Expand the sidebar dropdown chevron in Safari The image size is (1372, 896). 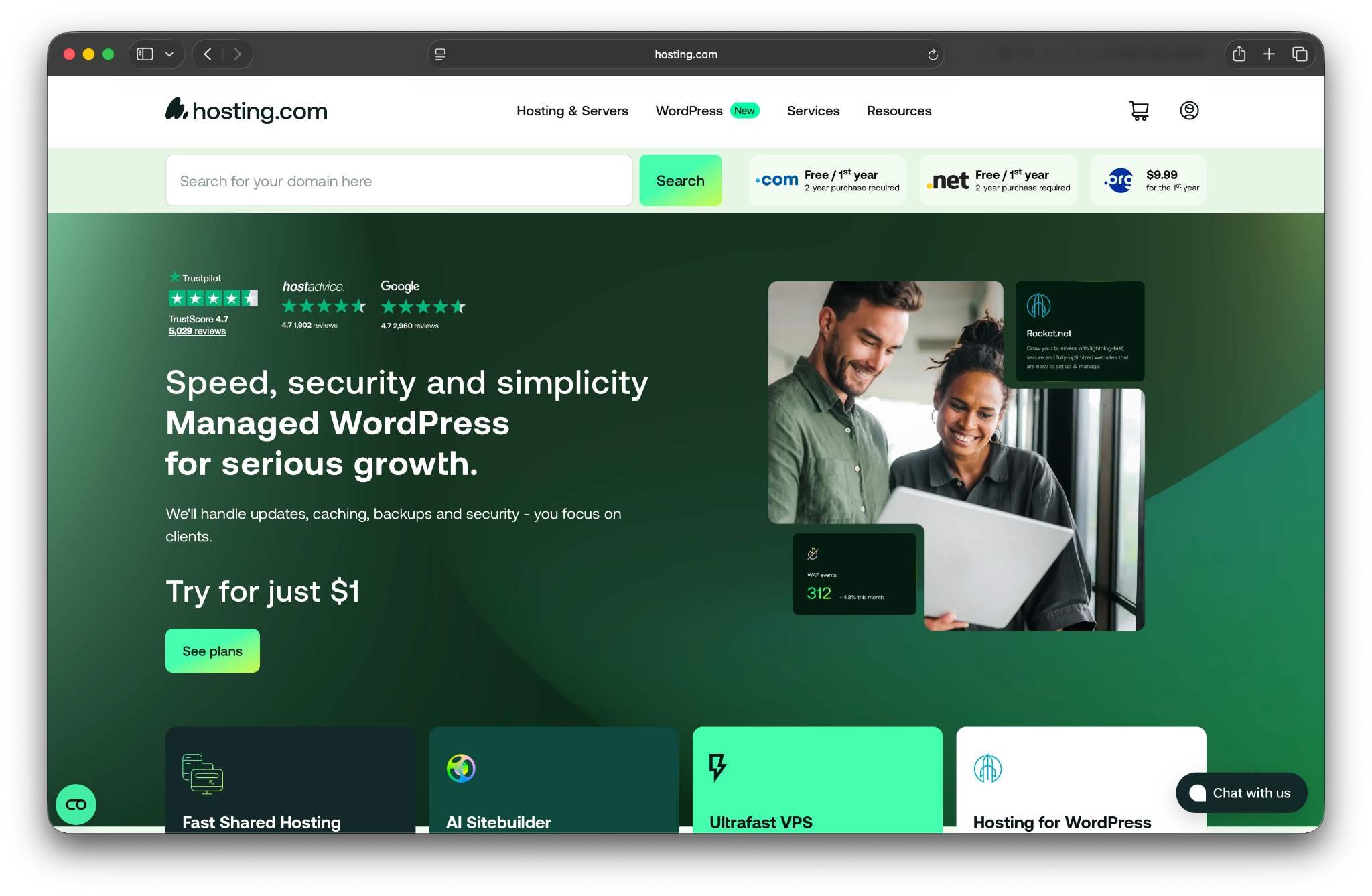tap(169, 54)
